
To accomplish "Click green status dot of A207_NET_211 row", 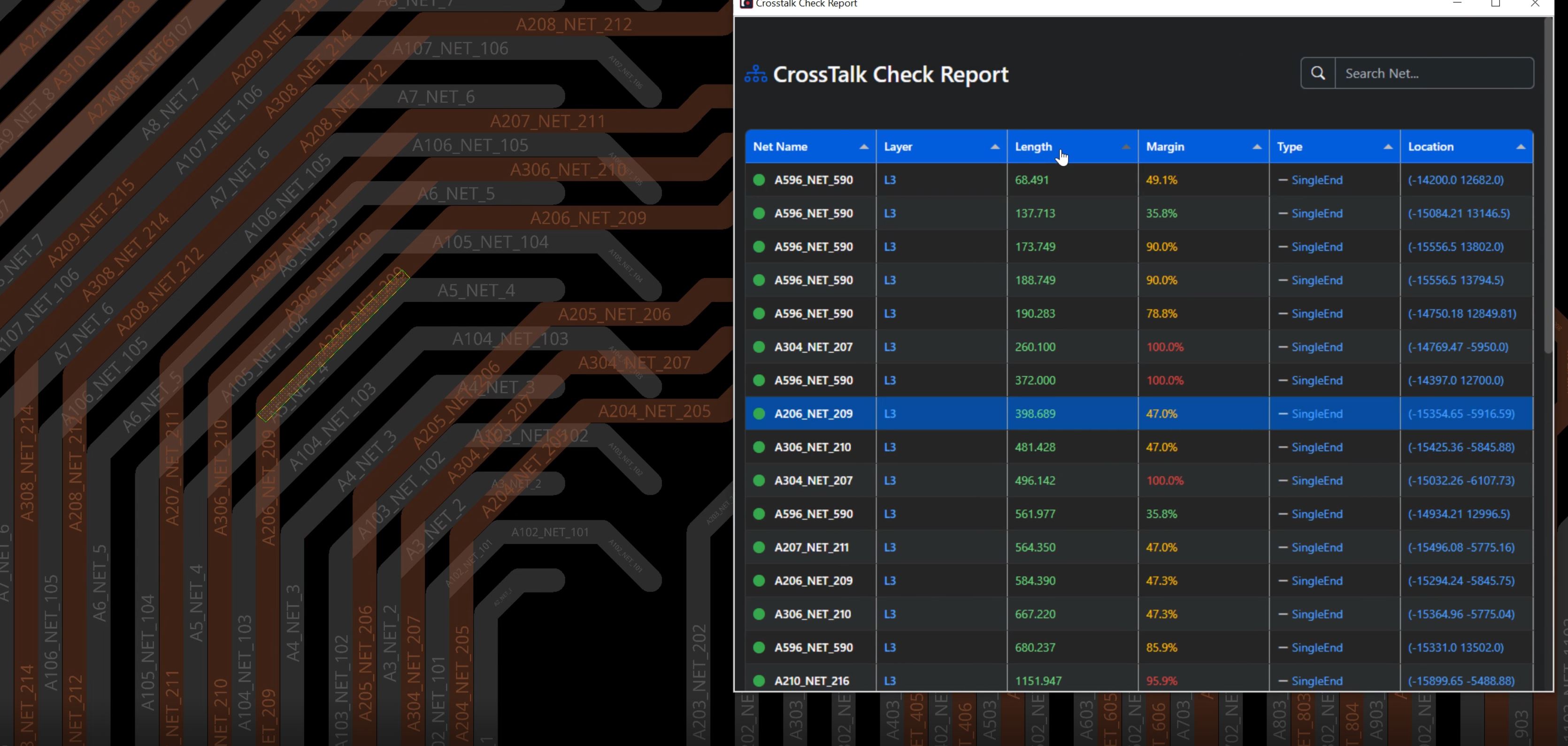I will tap(759, 547).
